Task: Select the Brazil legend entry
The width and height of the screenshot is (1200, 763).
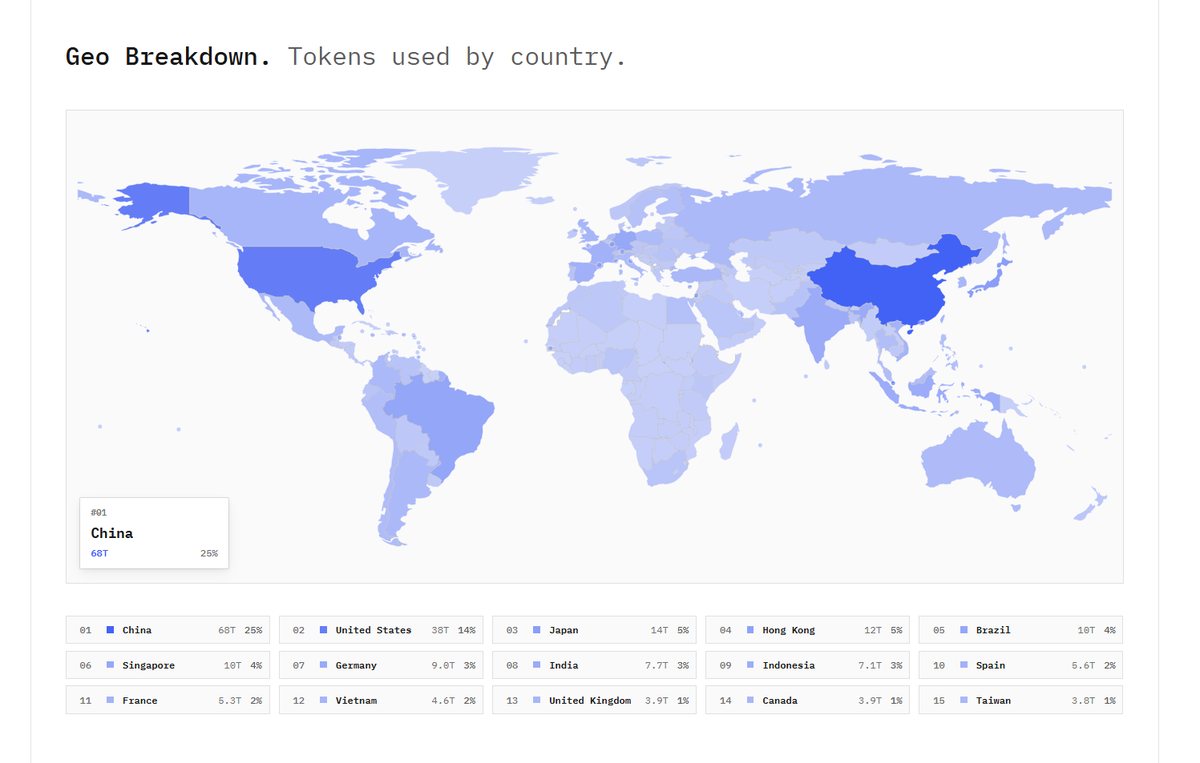Action: (1021, 630)
